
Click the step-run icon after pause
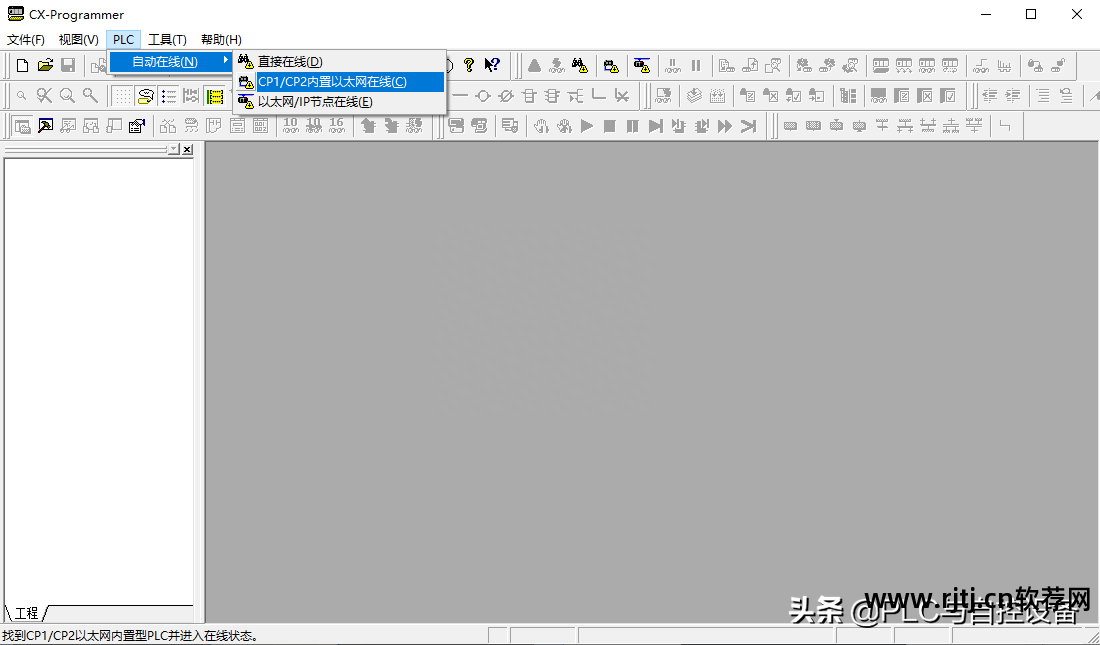click(x=655, y=126)
